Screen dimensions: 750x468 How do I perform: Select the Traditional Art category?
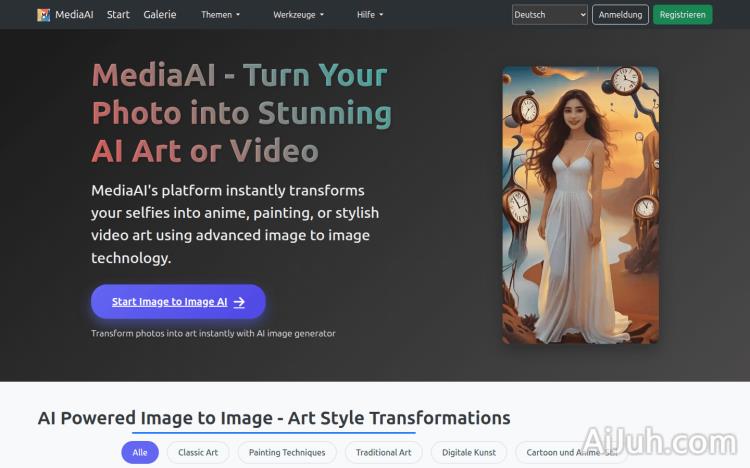click(x=384, y=452)
